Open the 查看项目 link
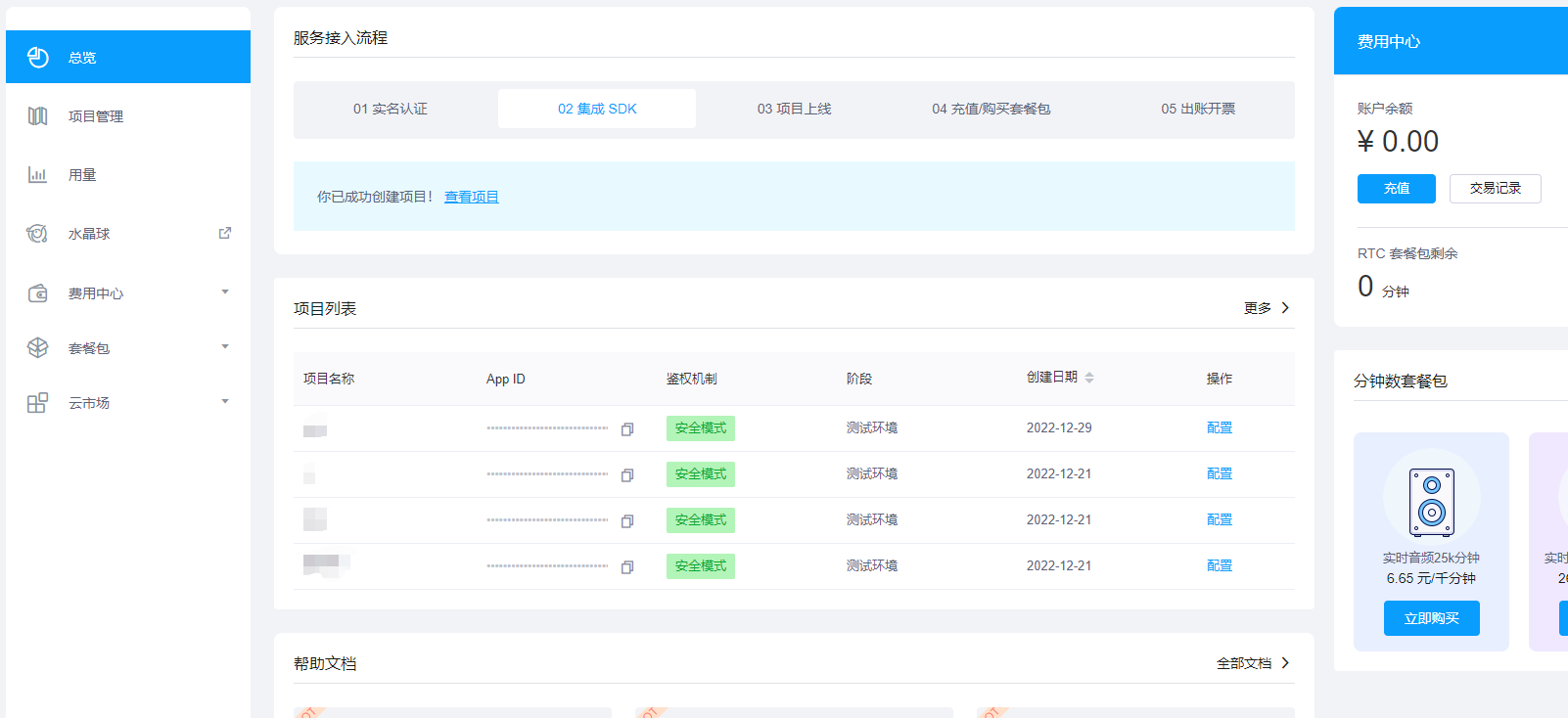Viewport: 1568px width, 718px height. [x=472, y=197]
